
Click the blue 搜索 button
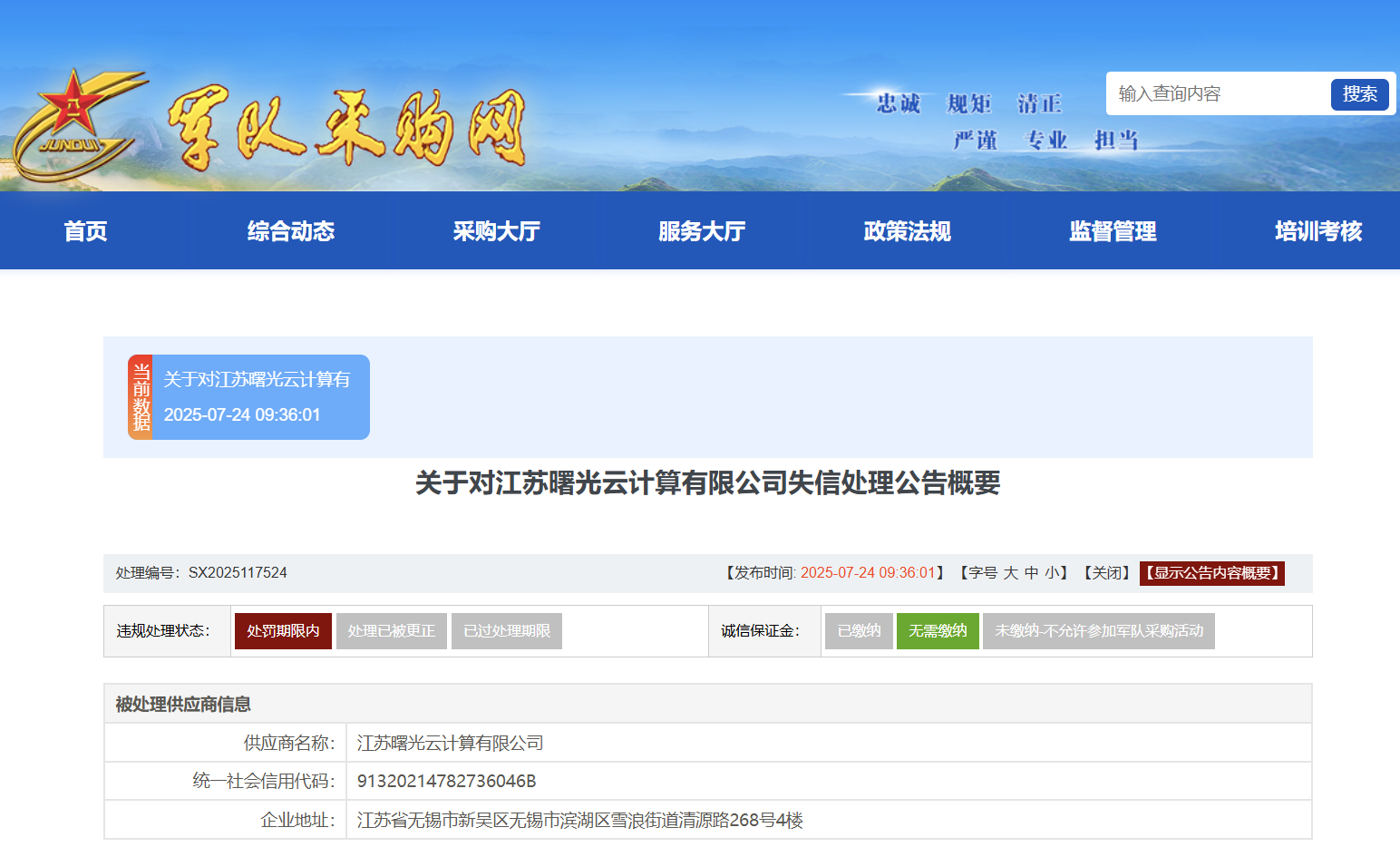[1360, 94]
